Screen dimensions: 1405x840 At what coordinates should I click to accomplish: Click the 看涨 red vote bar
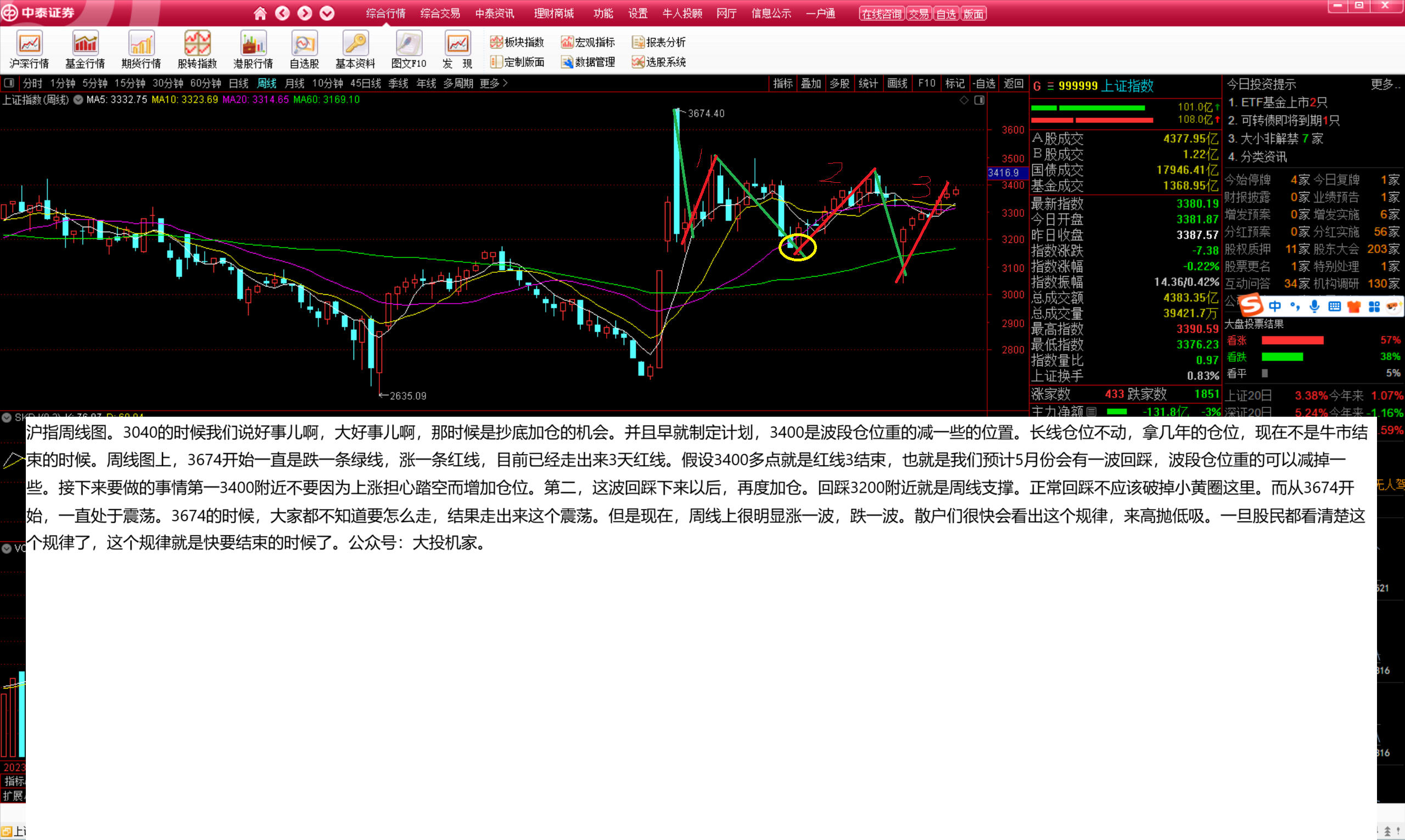[x=1292, y=340]
